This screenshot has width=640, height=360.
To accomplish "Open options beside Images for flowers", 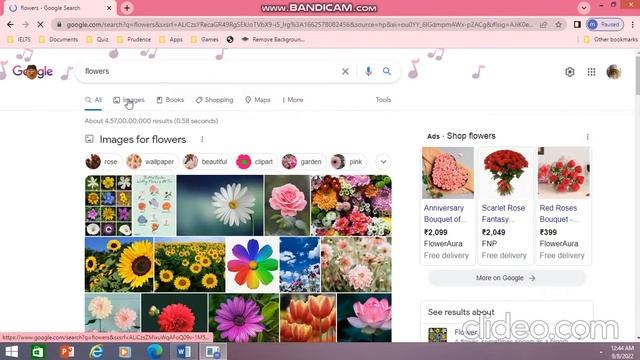I will 202,140.
